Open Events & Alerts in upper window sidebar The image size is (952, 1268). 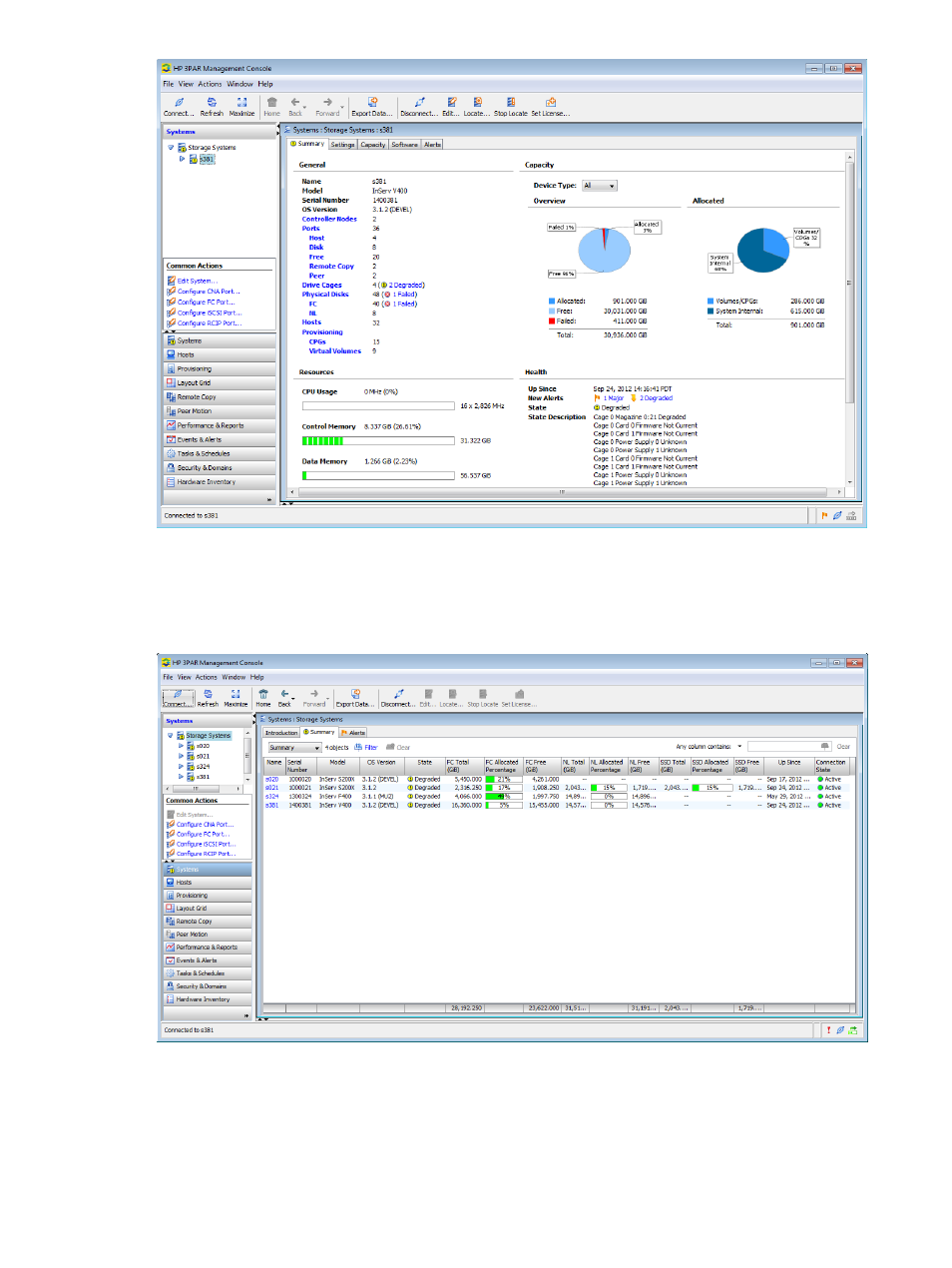coord(220,439)
